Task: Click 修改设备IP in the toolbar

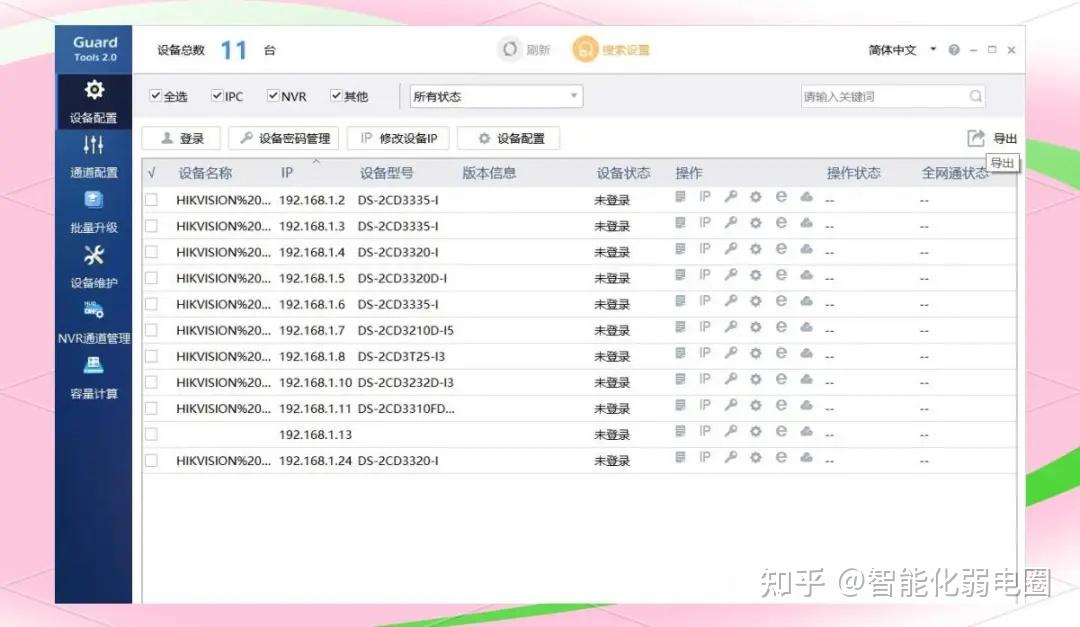Action: (398, 138)
